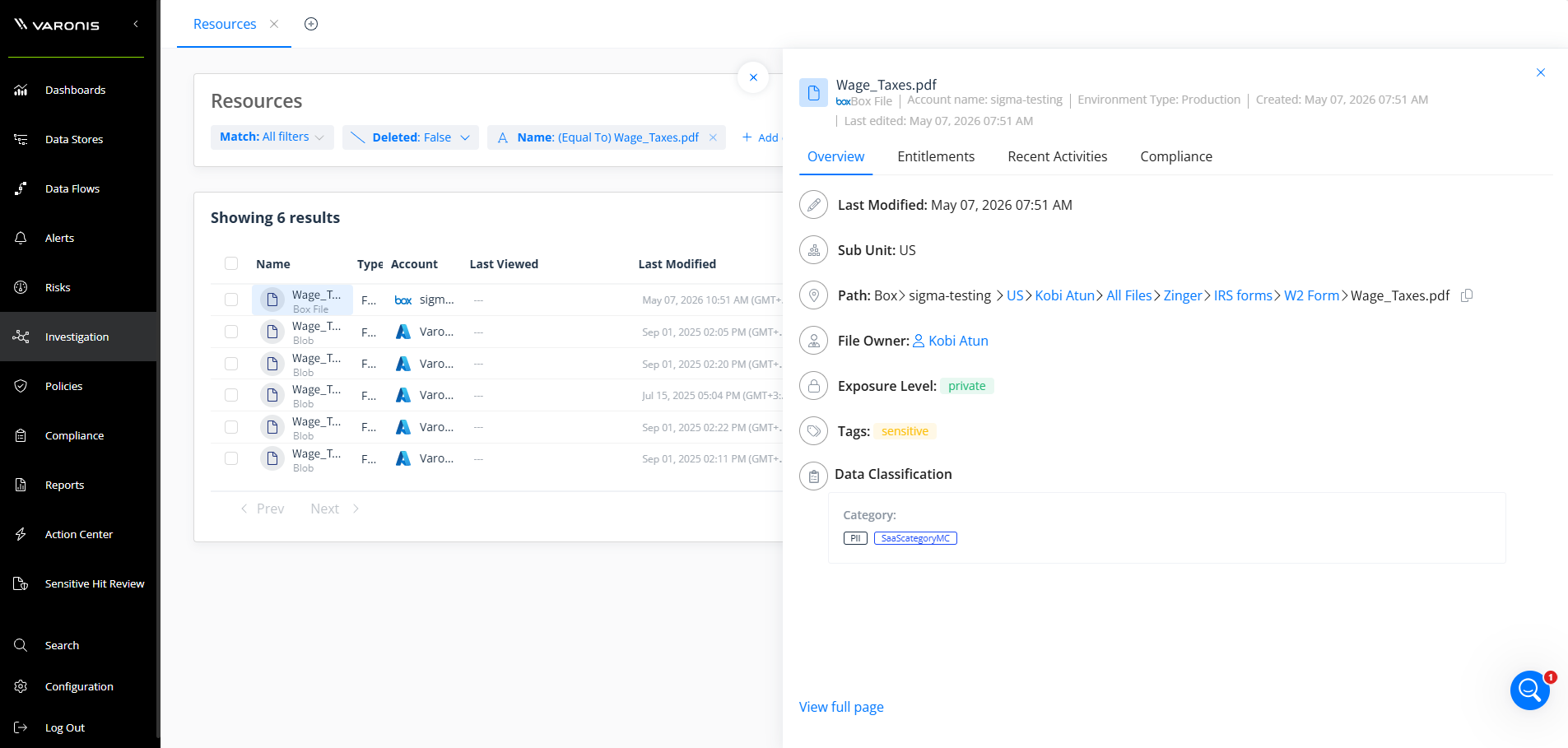Go to the Next results page
The image size is (1568, 748).
tap(334, 509)
